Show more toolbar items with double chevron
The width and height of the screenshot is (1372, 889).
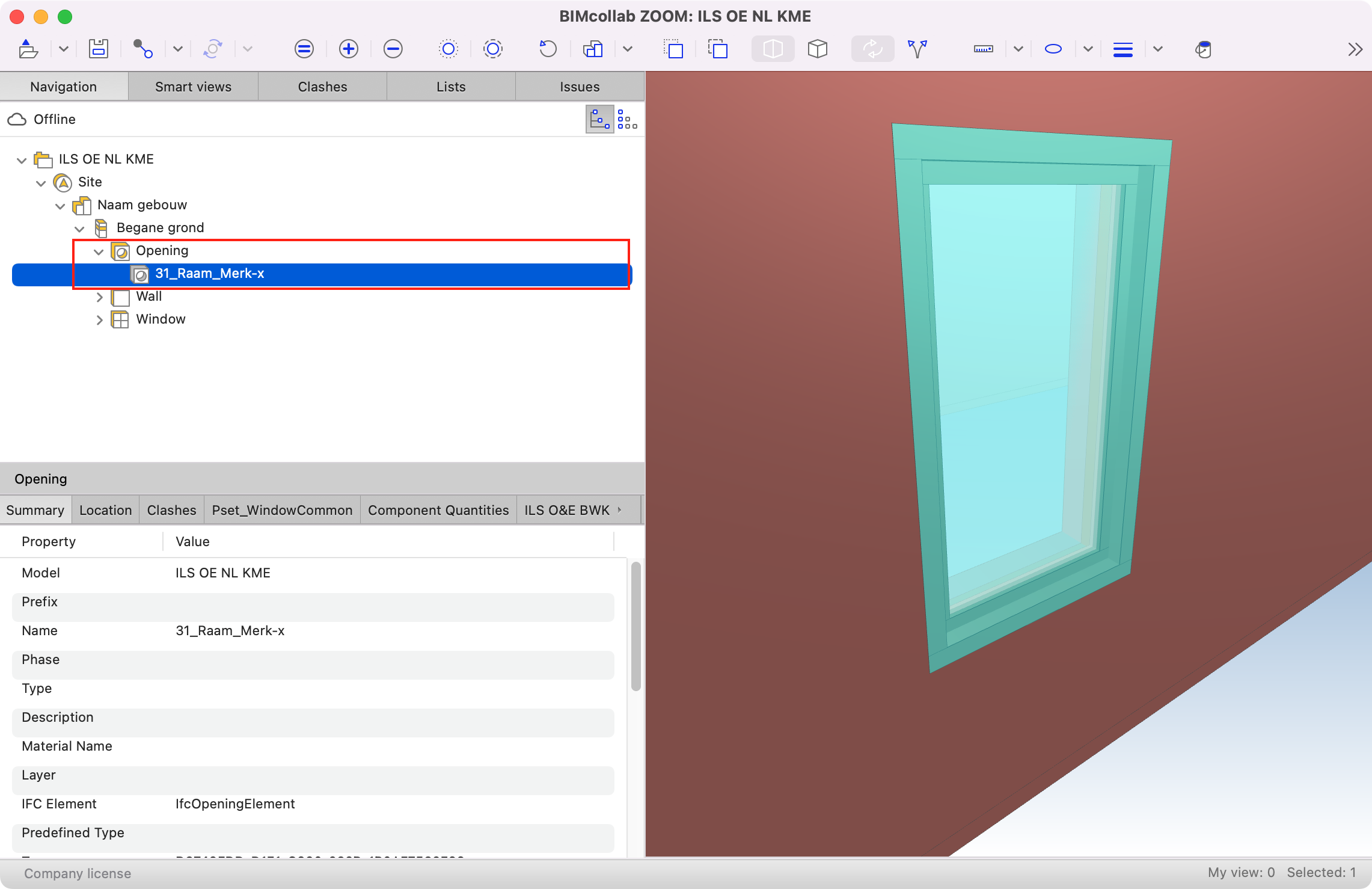(x=1355, y=49)
